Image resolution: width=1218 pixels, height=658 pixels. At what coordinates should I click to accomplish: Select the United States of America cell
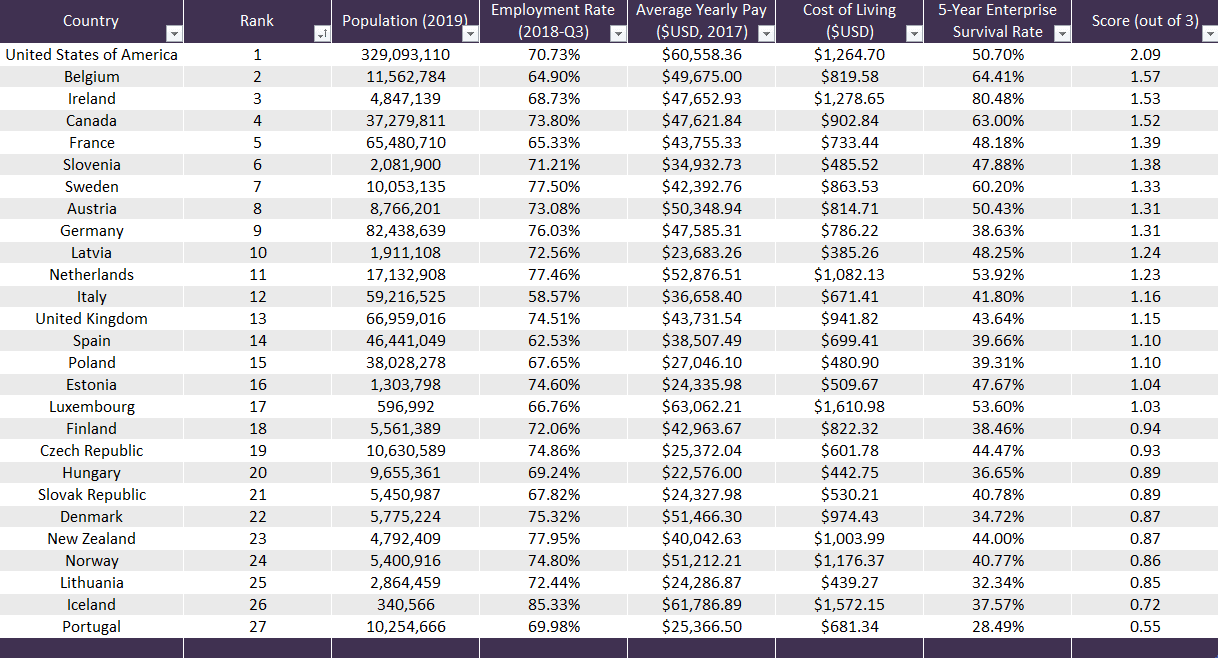click(x=91, y=55)
